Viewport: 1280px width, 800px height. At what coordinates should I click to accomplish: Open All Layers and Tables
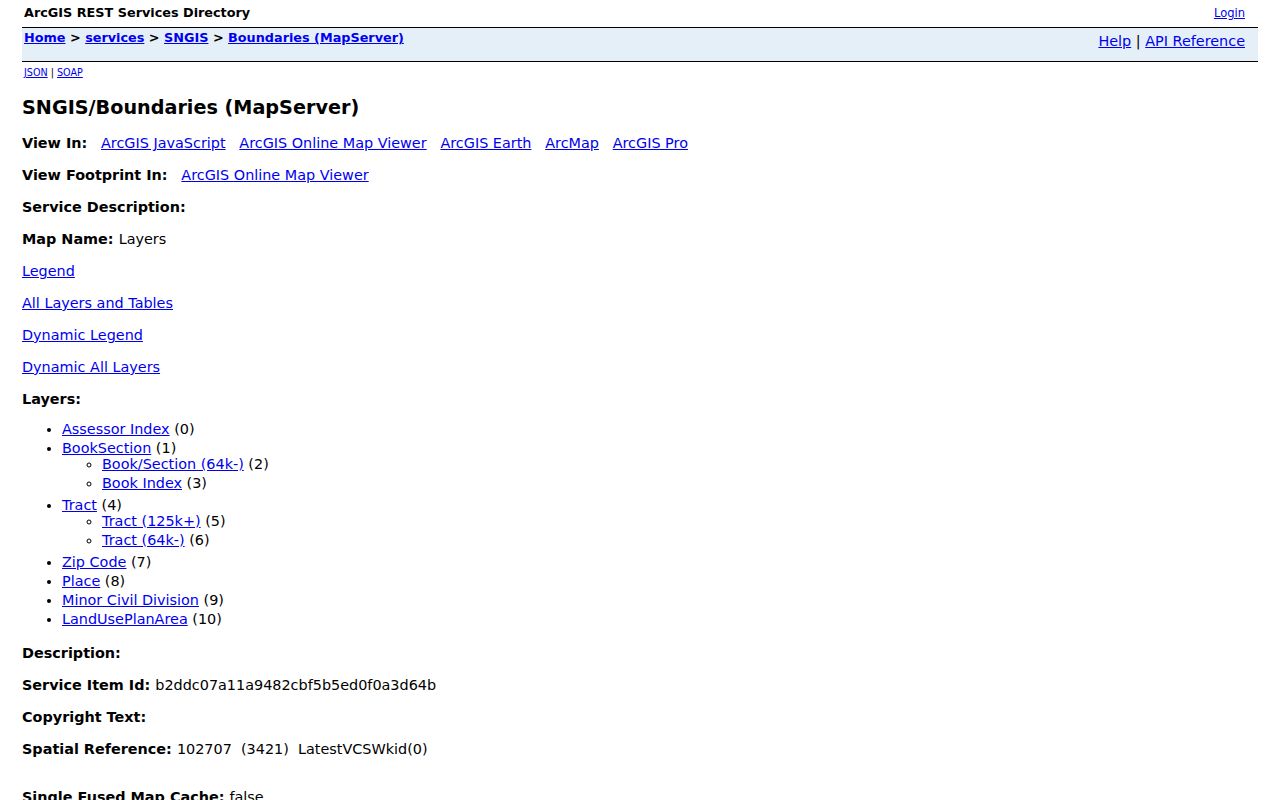click(x=97, y=303)
